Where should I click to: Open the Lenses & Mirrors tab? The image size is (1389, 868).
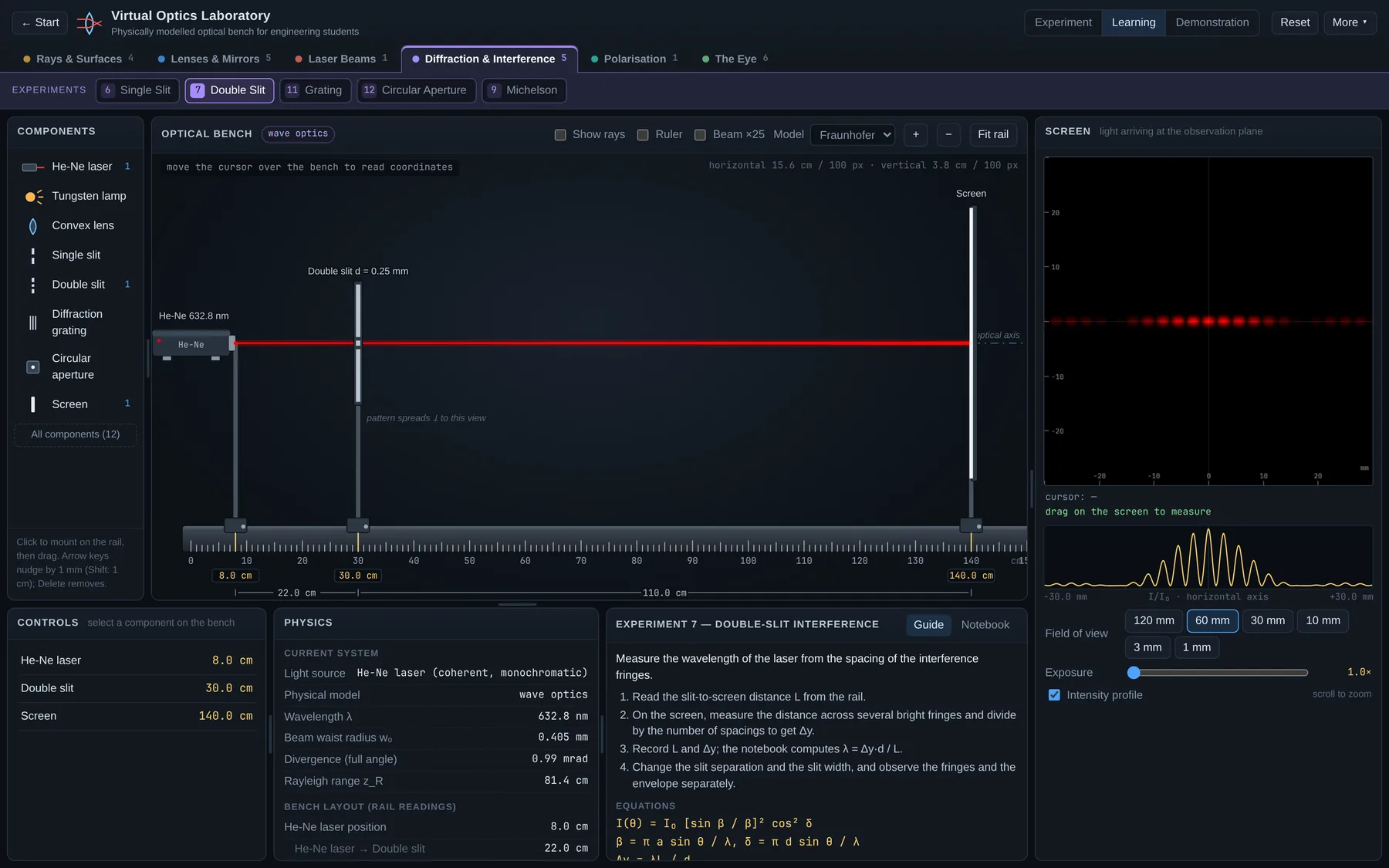[x=214, y=59]
